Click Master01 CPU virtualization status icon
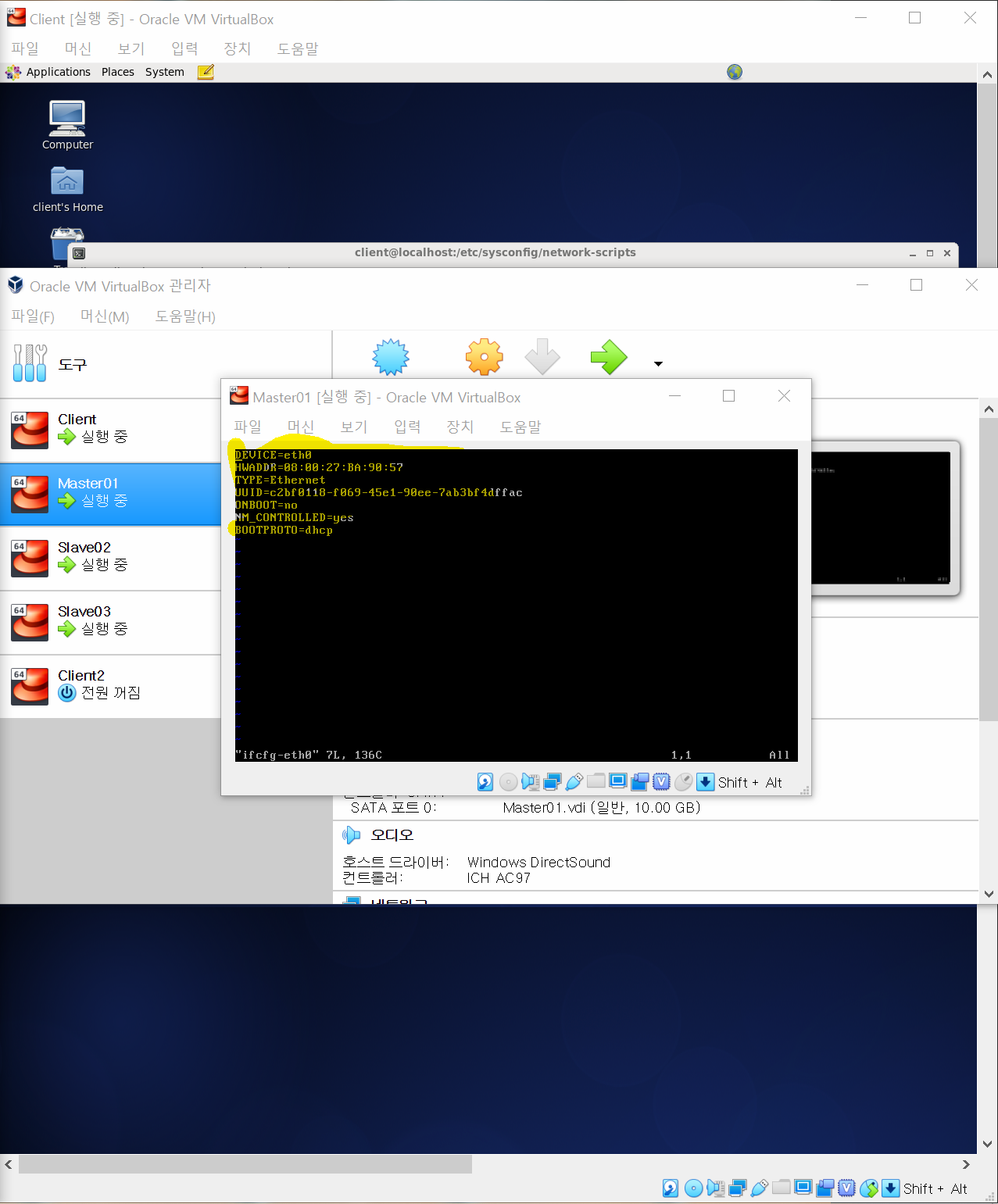The image size is (998, 1204). click(x=661, y=781)
